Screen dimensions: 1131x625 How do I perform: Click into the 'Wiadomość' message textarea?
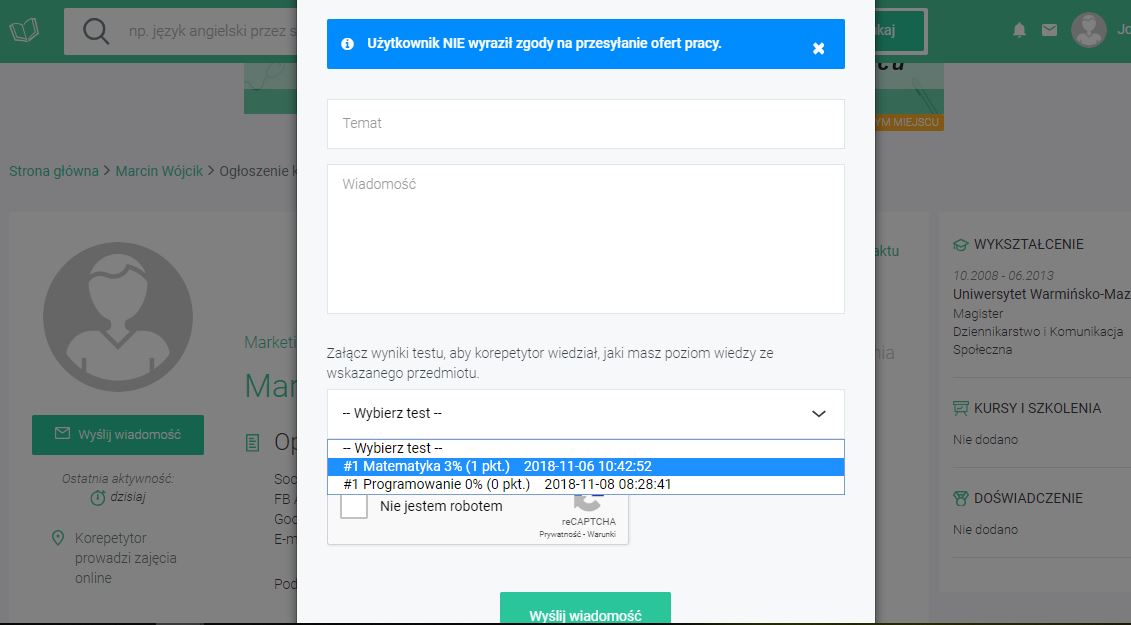click(x=585, y=238)
